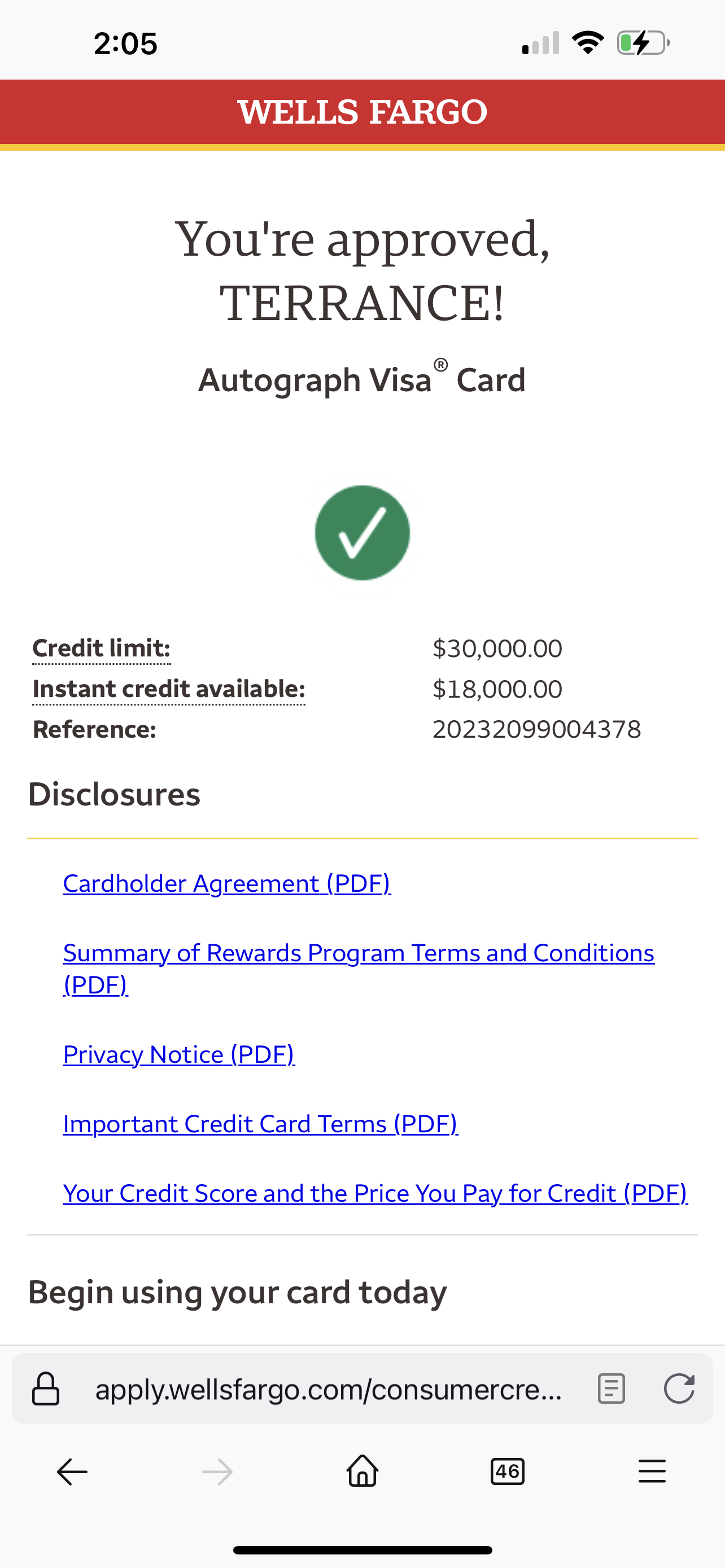The width and height of the screenshot is (725, 1568).
Task: Tap the browser forward arrow
Action: click(217, 1472)
